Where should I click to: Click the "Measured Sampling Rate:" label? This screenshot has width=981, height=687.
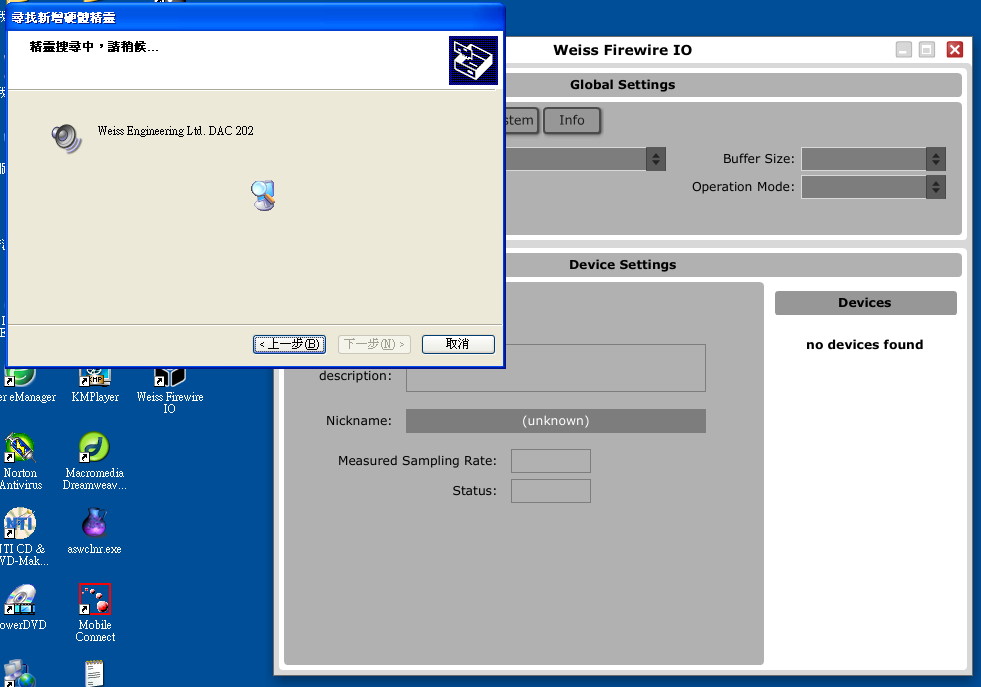pos(417,461)
